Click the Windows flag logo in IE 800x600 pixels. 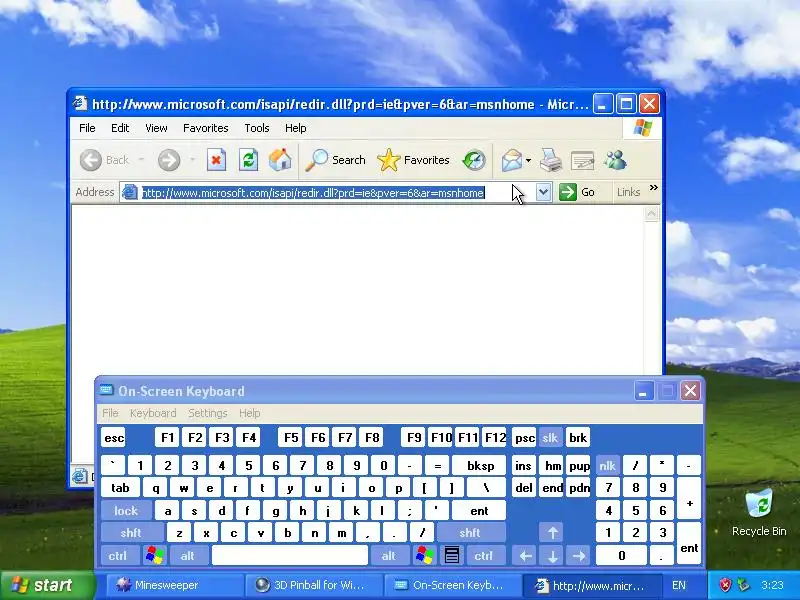click(x=642, y=128)
